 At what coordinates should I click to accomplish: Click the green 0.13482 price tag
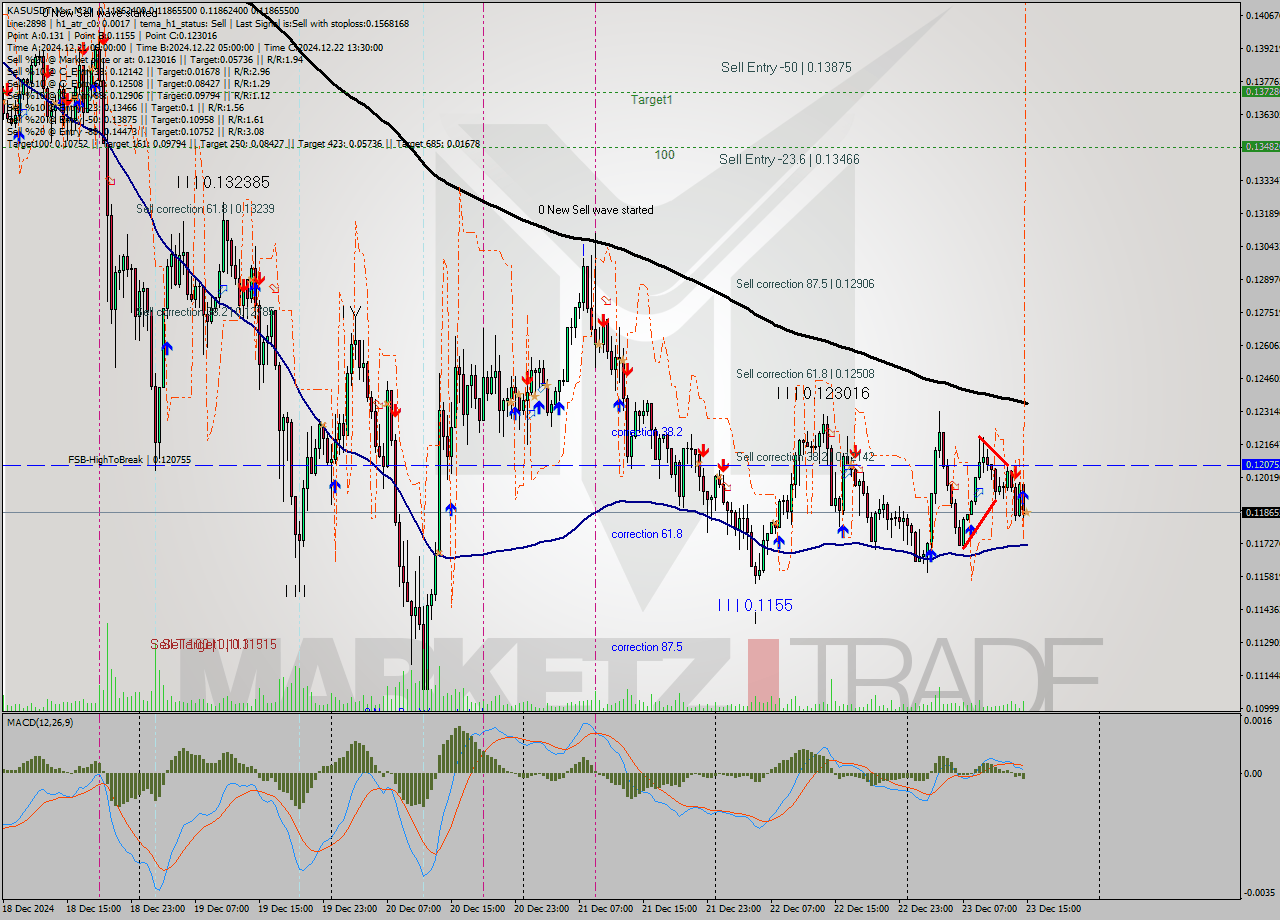click(x=1259, y=146)
